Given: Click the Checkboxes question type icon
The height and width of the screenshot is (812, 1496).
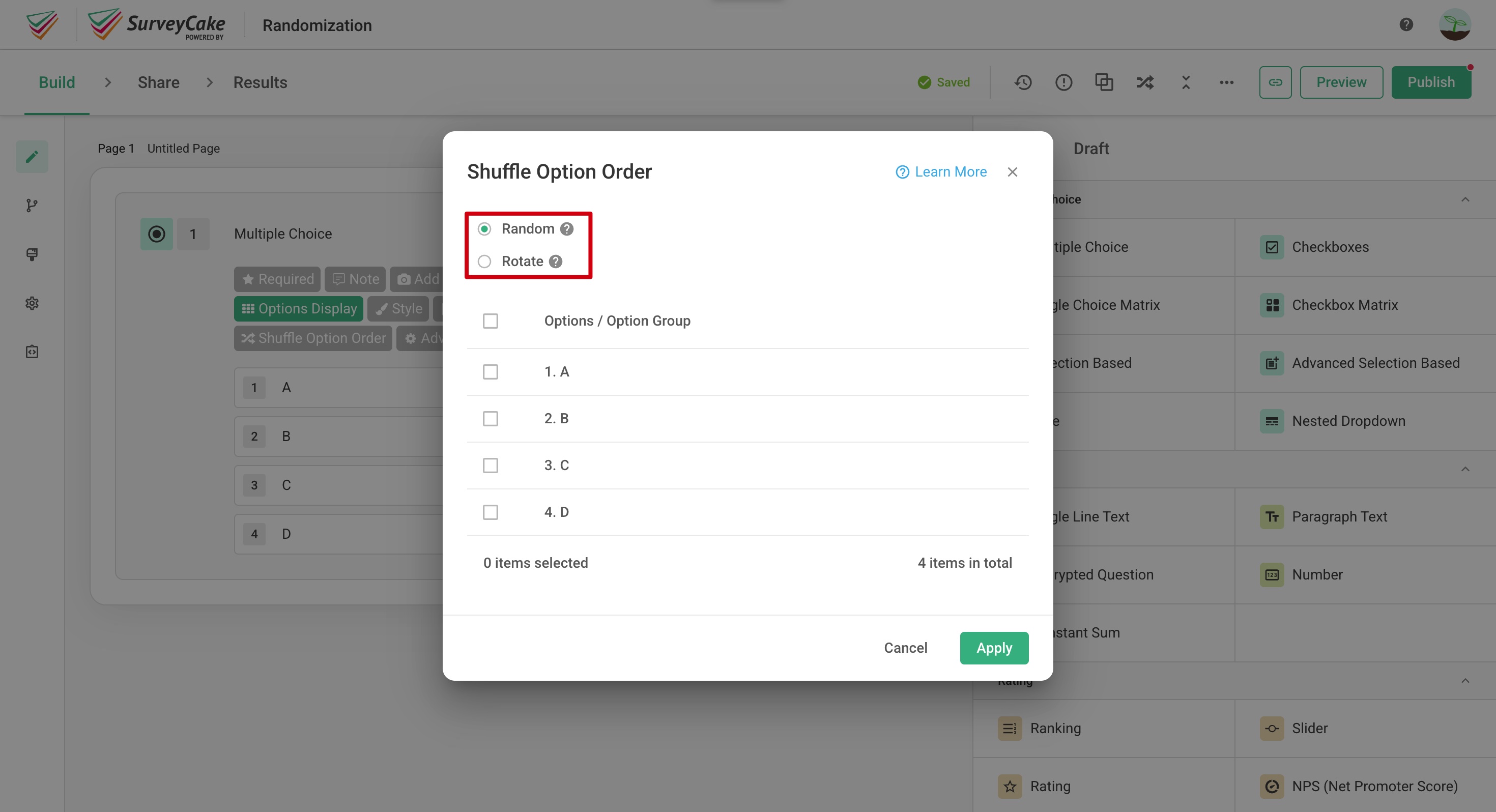Looking at the screenshot, I should [x=1272, y=247].
